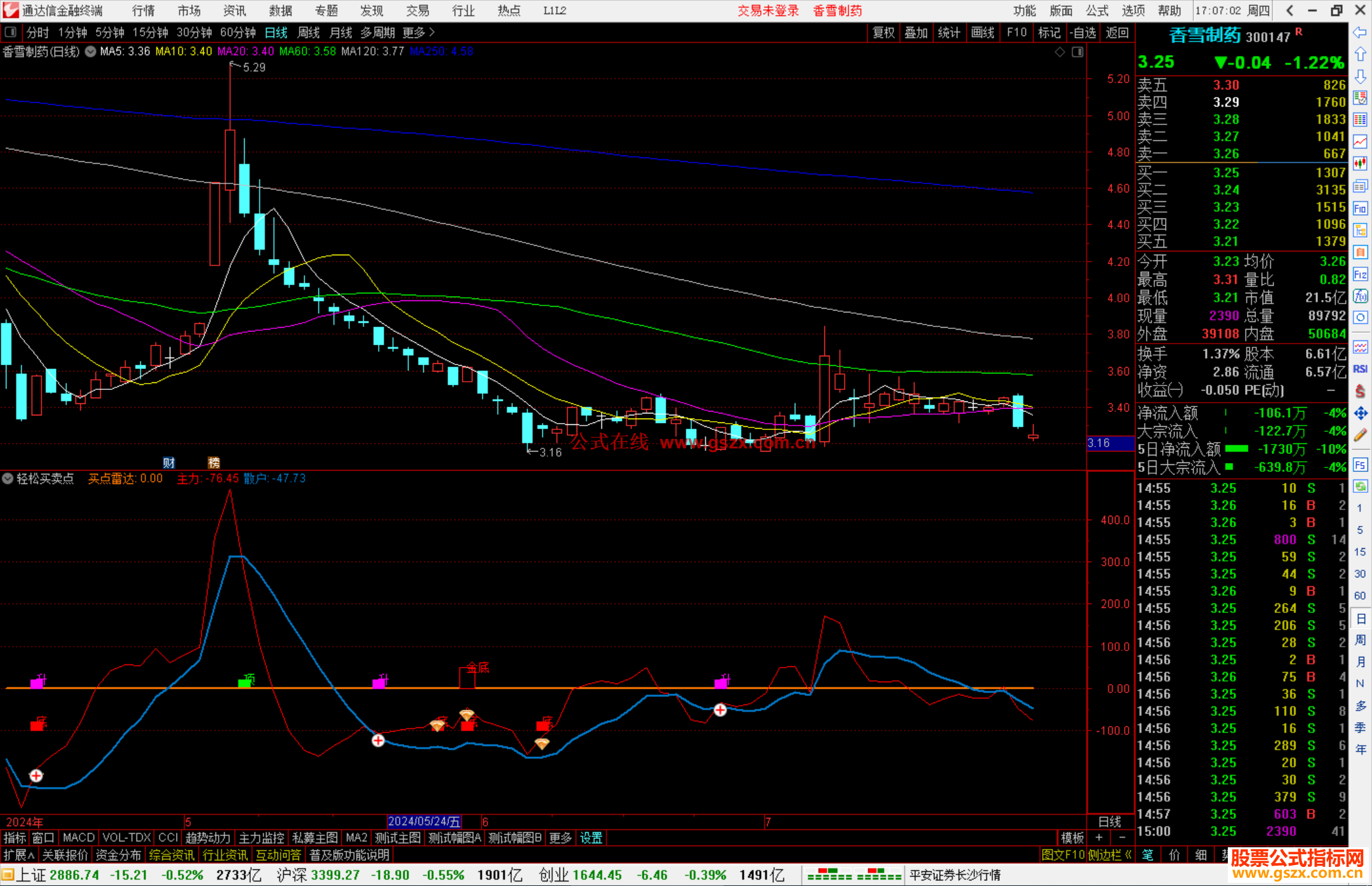This screenshot has width=1372, height=886.
Task: Click the RSI indicator sidebar icon
Action: coord(1360,369)
